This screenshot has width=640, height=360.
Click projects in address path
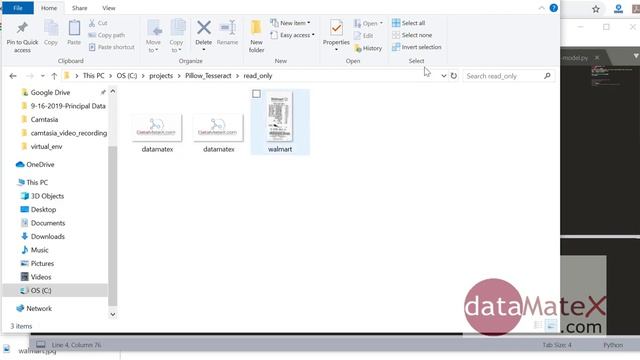(161, 76)
